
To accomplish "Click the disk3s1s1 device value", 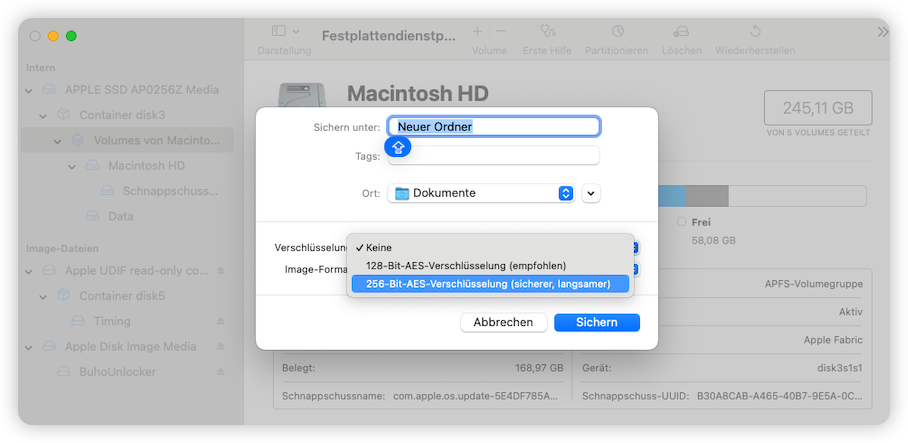I will [x=839, y=368].
